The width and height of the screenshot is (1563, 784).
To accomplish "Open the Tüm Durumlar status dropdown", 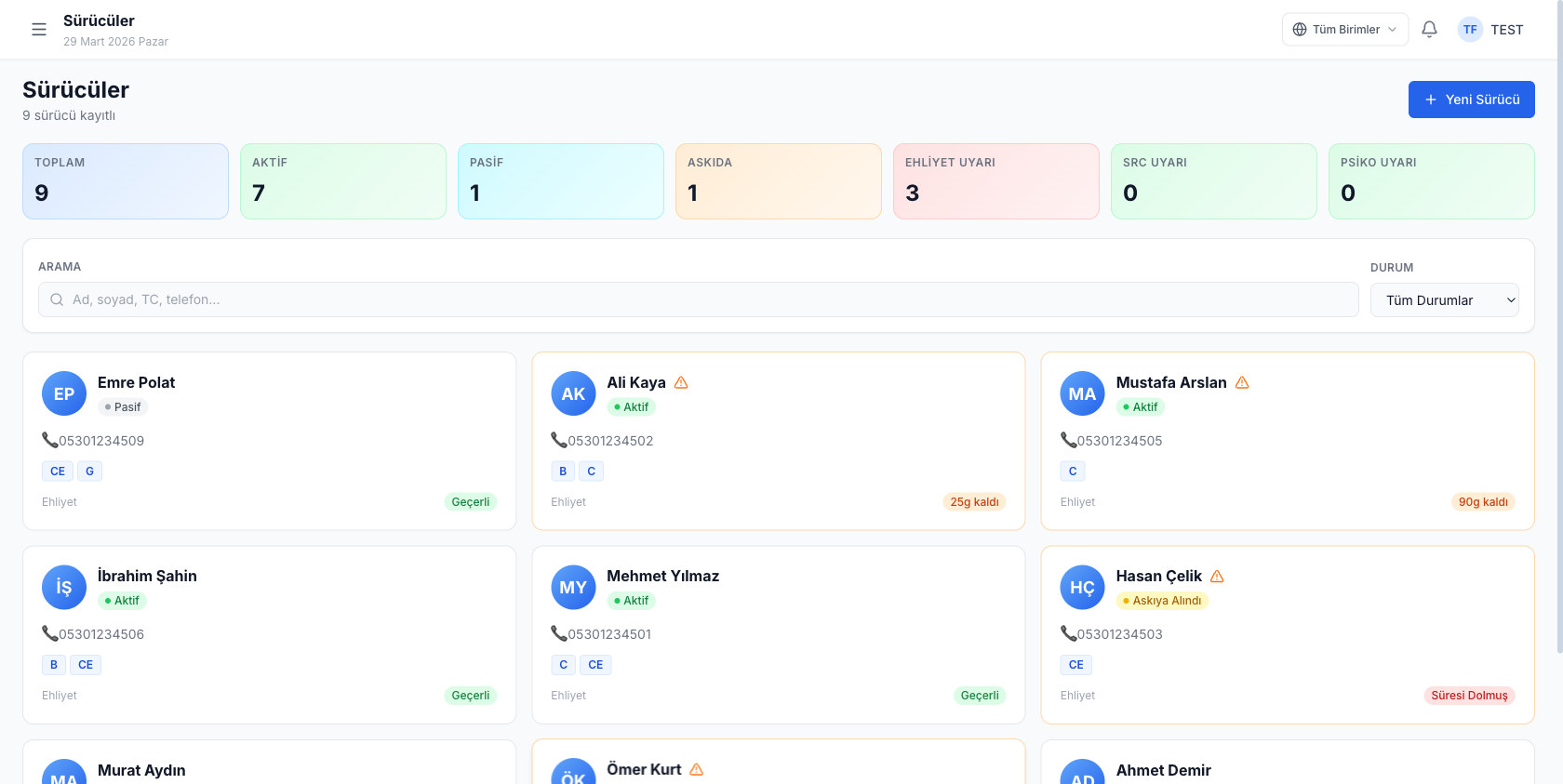I will [1444, 300].
